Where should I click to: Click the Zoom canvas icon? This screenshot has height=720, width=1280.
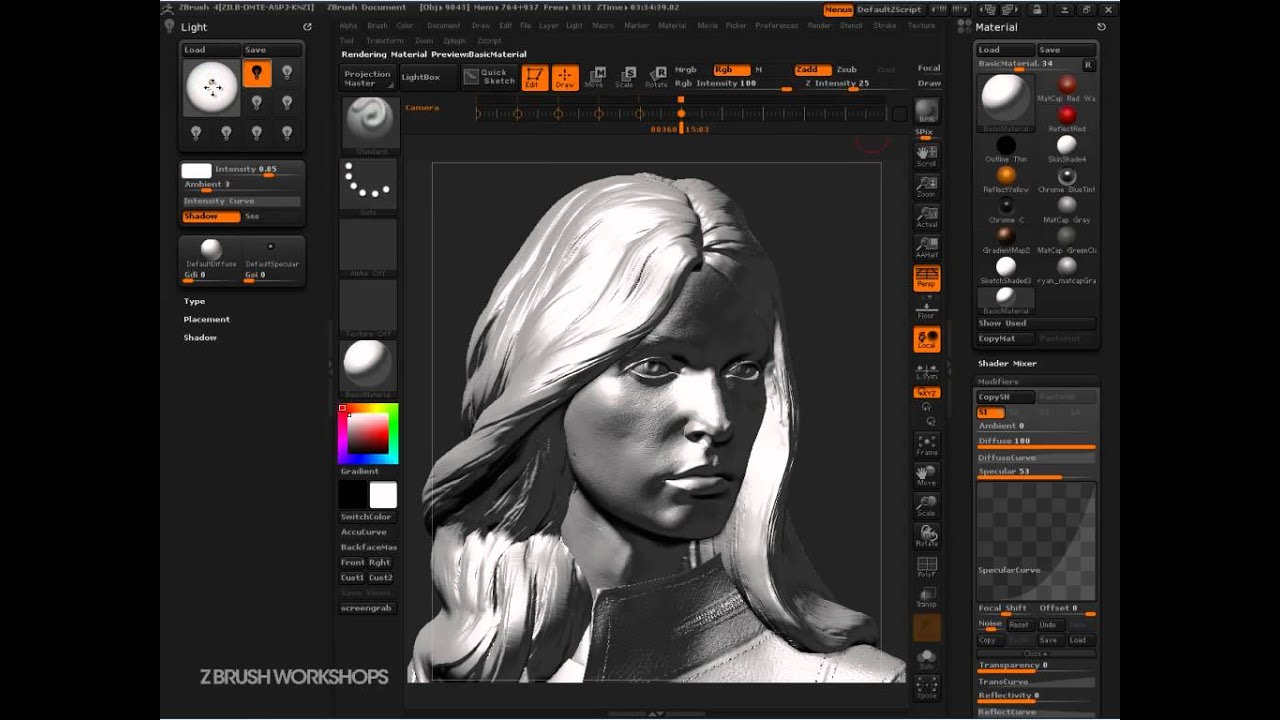(x=927, y=186)
